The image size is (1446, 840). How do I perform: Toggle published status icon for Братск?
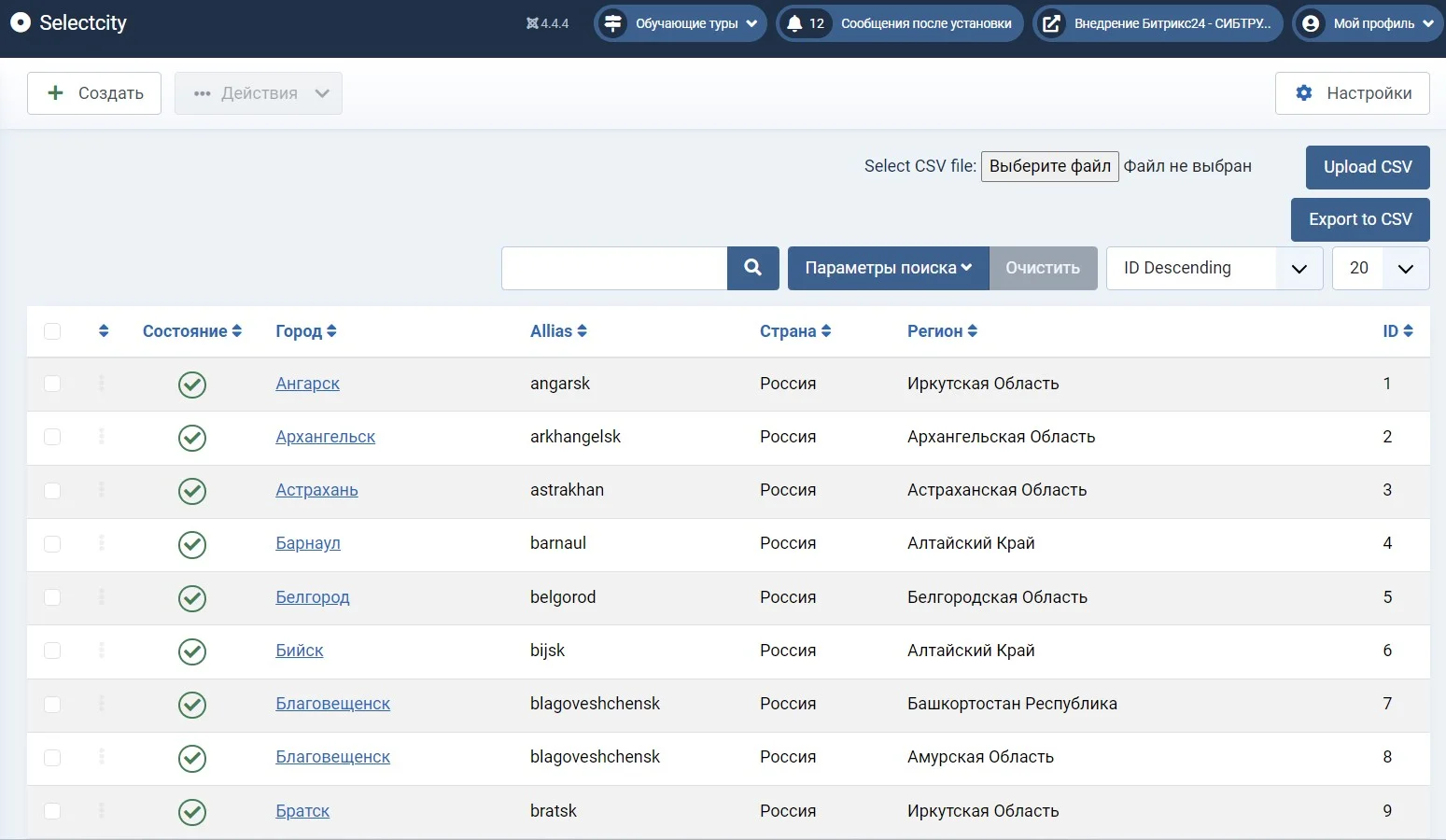192,812
